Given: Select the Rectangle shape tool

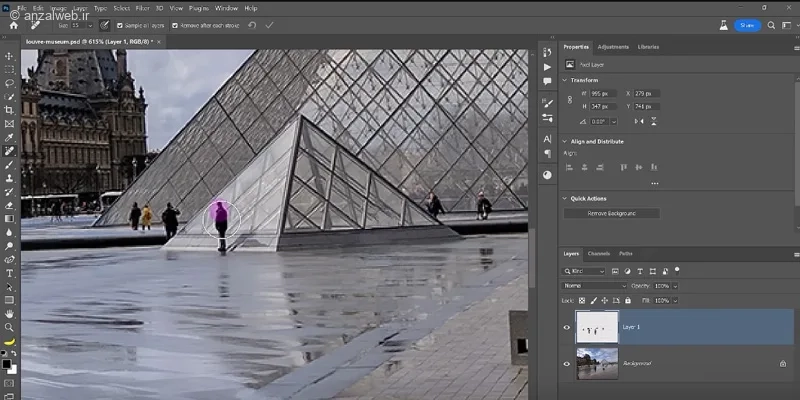Looking at the screenshot, I should pyautogui.click(x=9, y=300).
